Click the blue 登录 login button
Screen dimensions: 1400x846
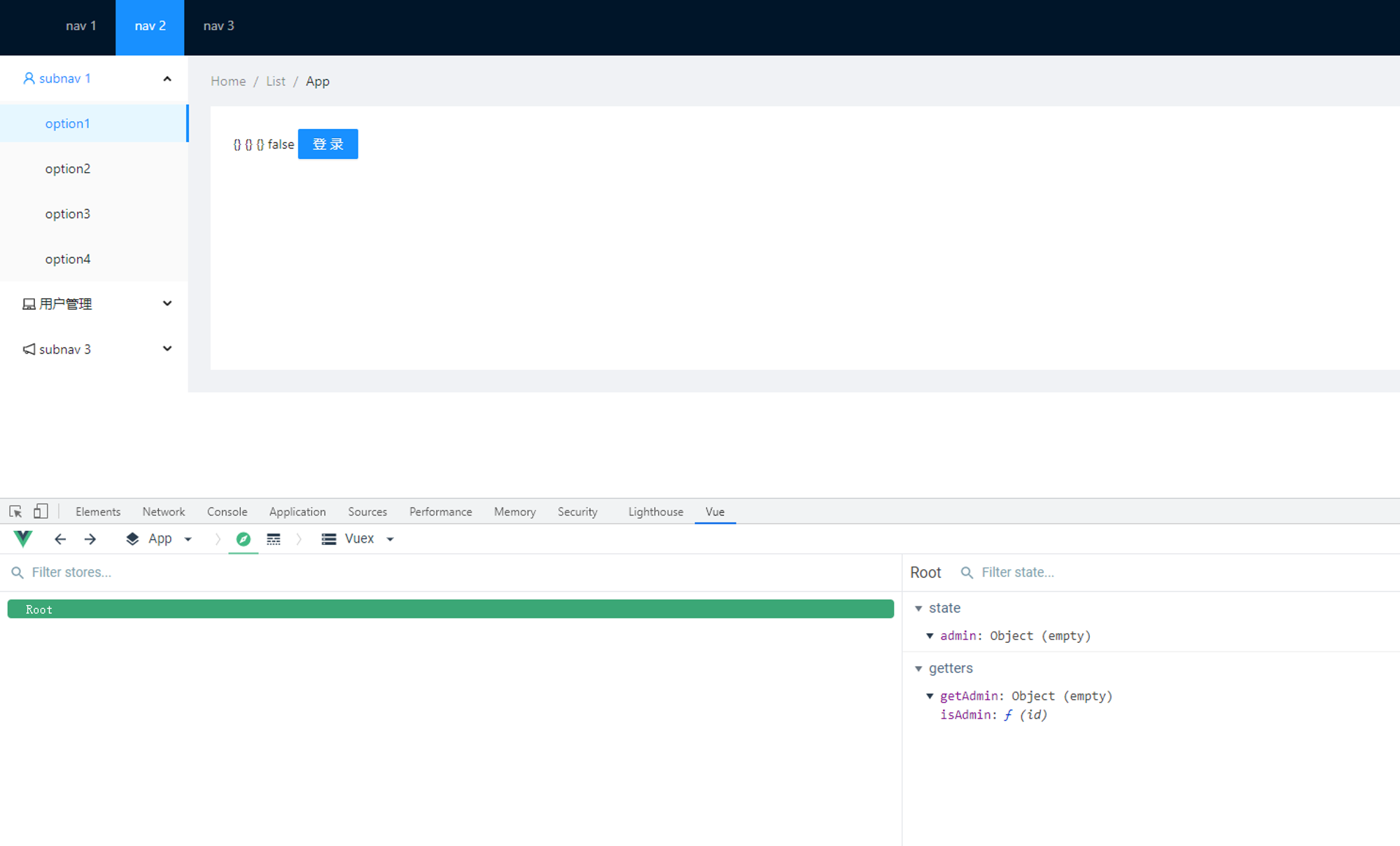coord(328,144)
